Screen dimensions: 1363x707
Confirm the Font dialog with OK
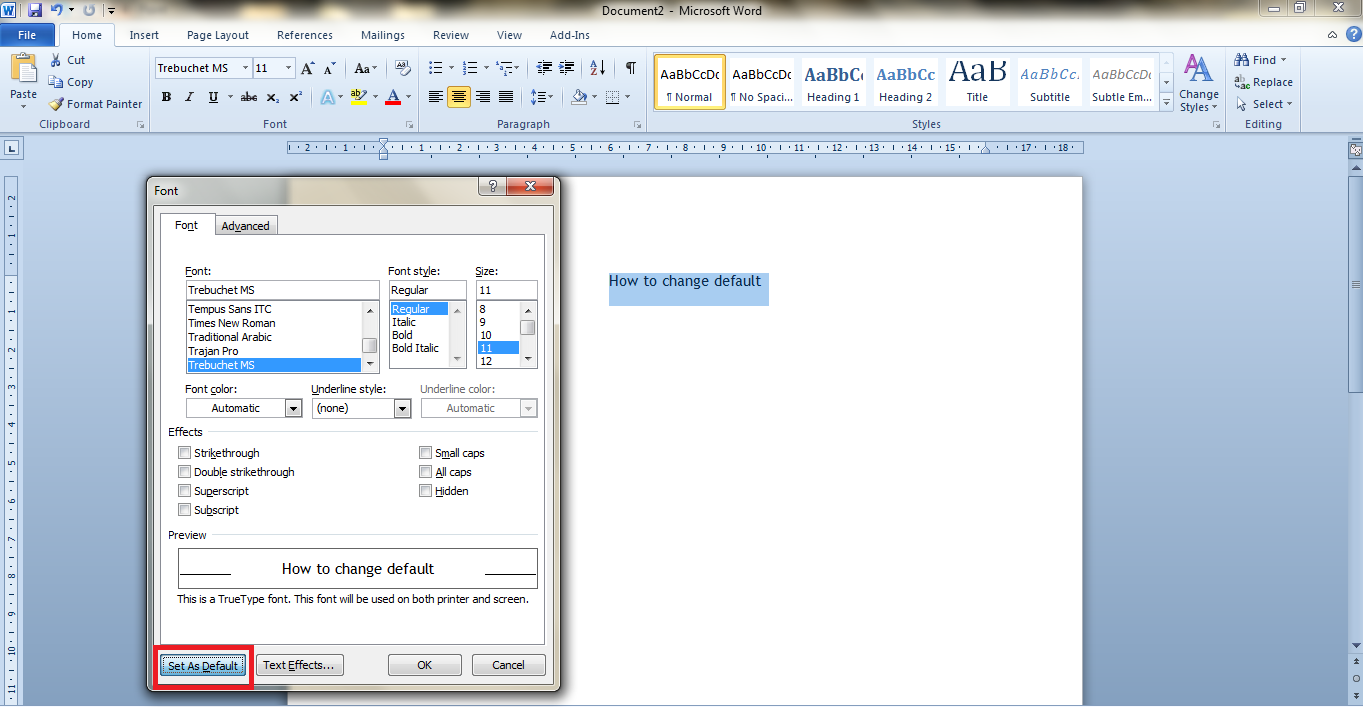[x=425, y=665]
